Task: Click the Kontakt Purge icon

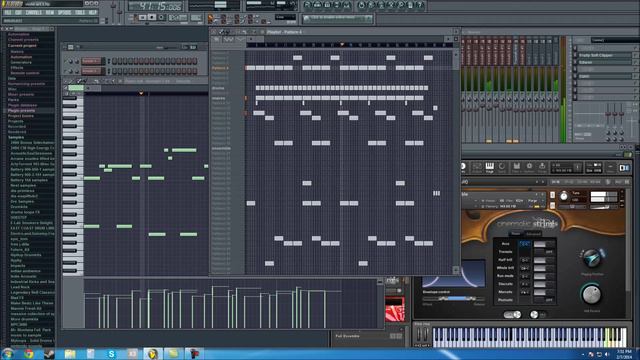Action: coord(542,167)
